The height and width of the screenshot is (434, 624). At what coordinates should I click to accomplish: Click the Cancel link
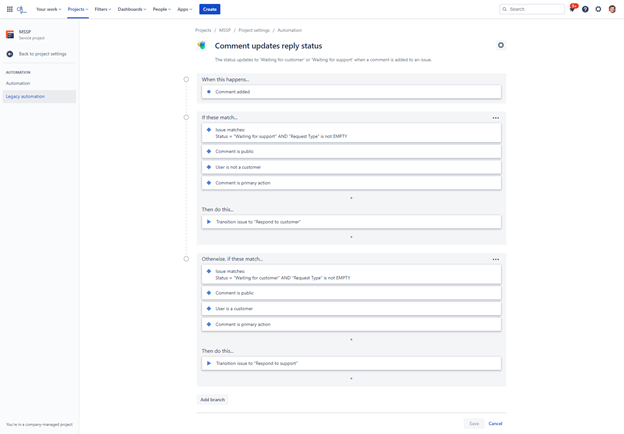point(495,424)
